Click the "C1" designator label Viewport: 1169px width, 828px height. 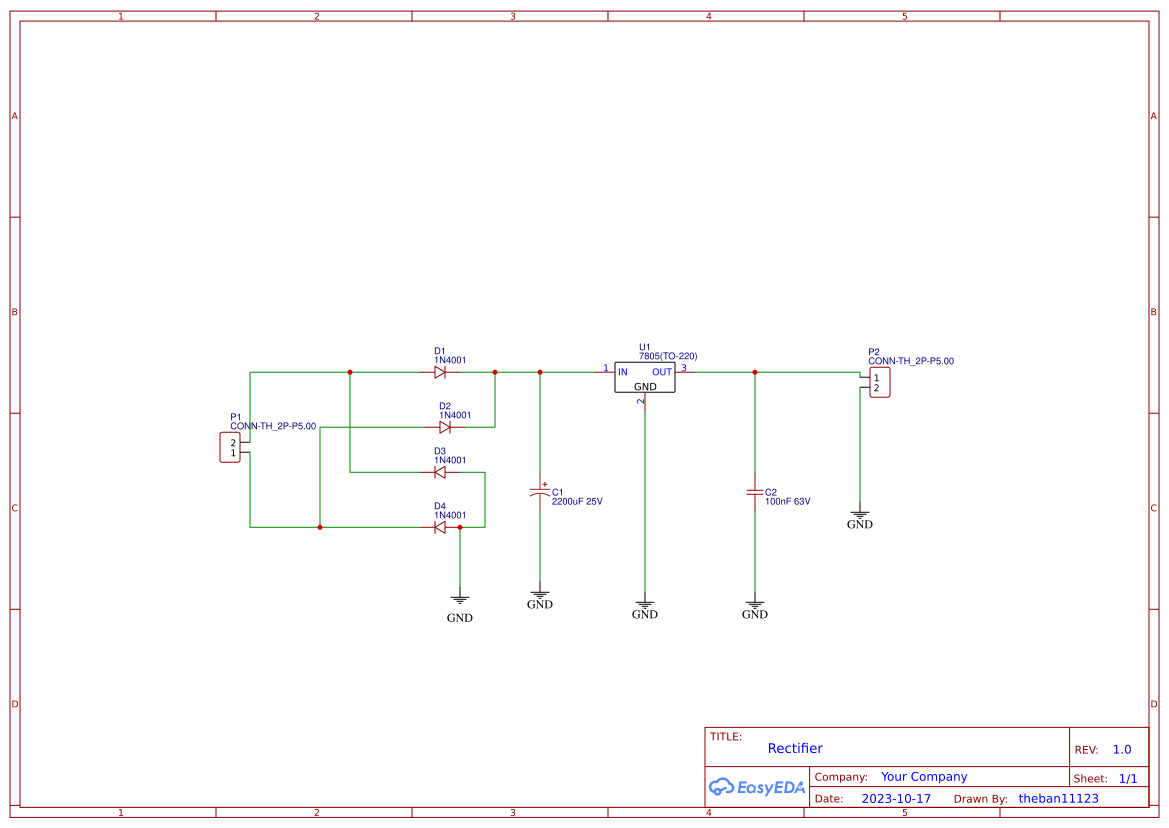[558, 493]
